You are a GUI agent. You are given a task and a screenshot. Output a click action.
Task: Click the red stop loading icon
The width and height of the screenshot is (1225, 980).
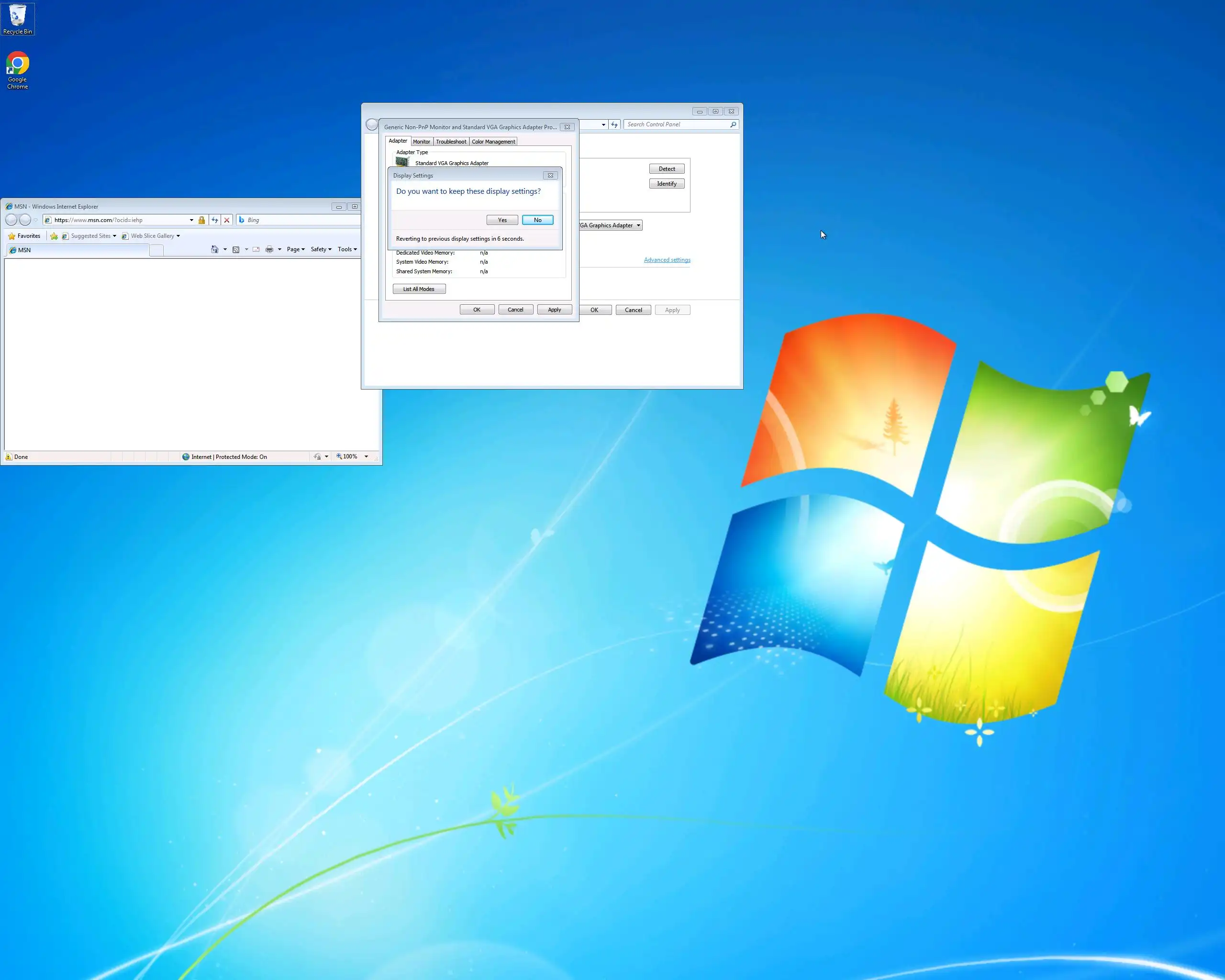tap(227, 220)
